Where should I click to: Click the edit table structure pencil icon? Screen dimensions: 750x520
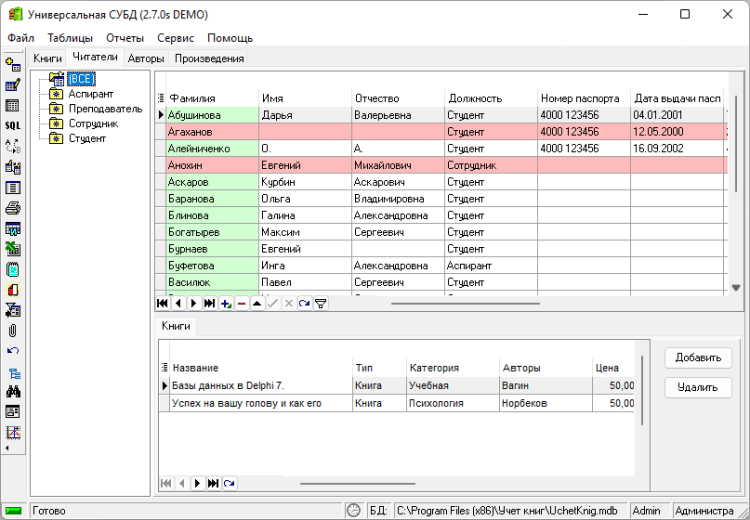point(13,85)
